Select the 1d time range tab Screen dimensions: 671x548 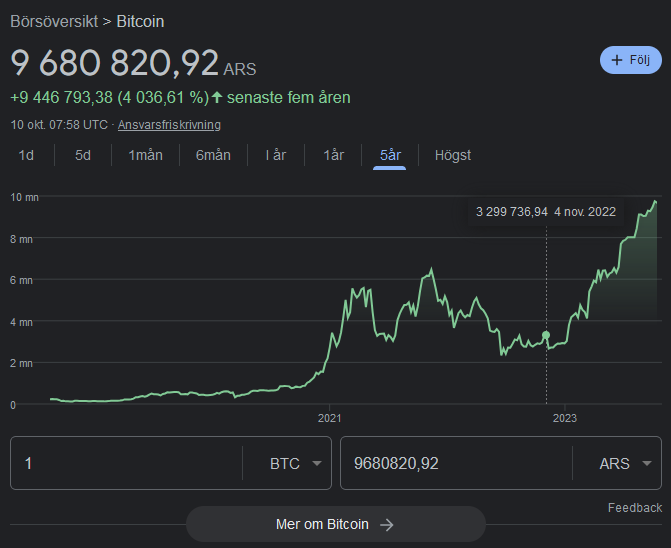27,155
